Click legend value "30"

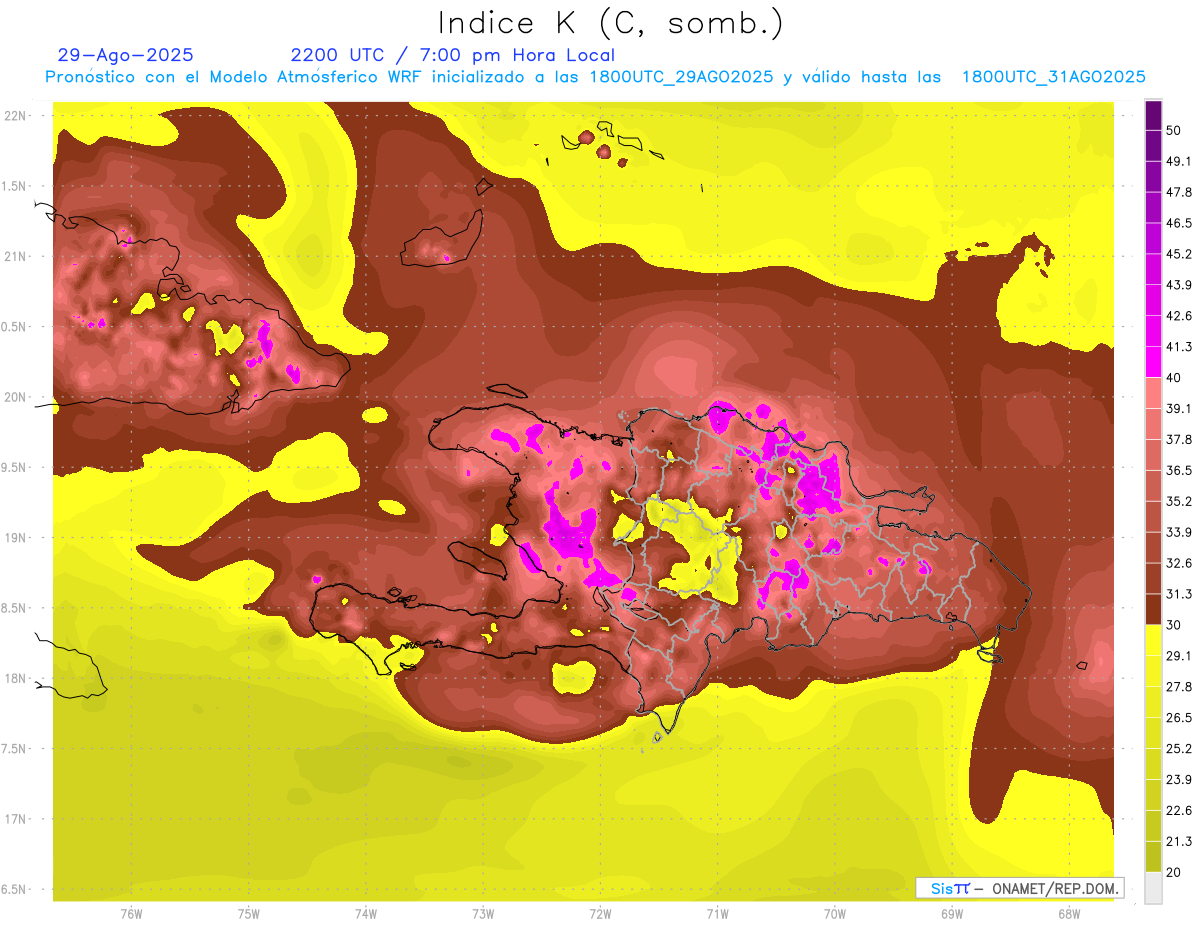pos(1174,625)
